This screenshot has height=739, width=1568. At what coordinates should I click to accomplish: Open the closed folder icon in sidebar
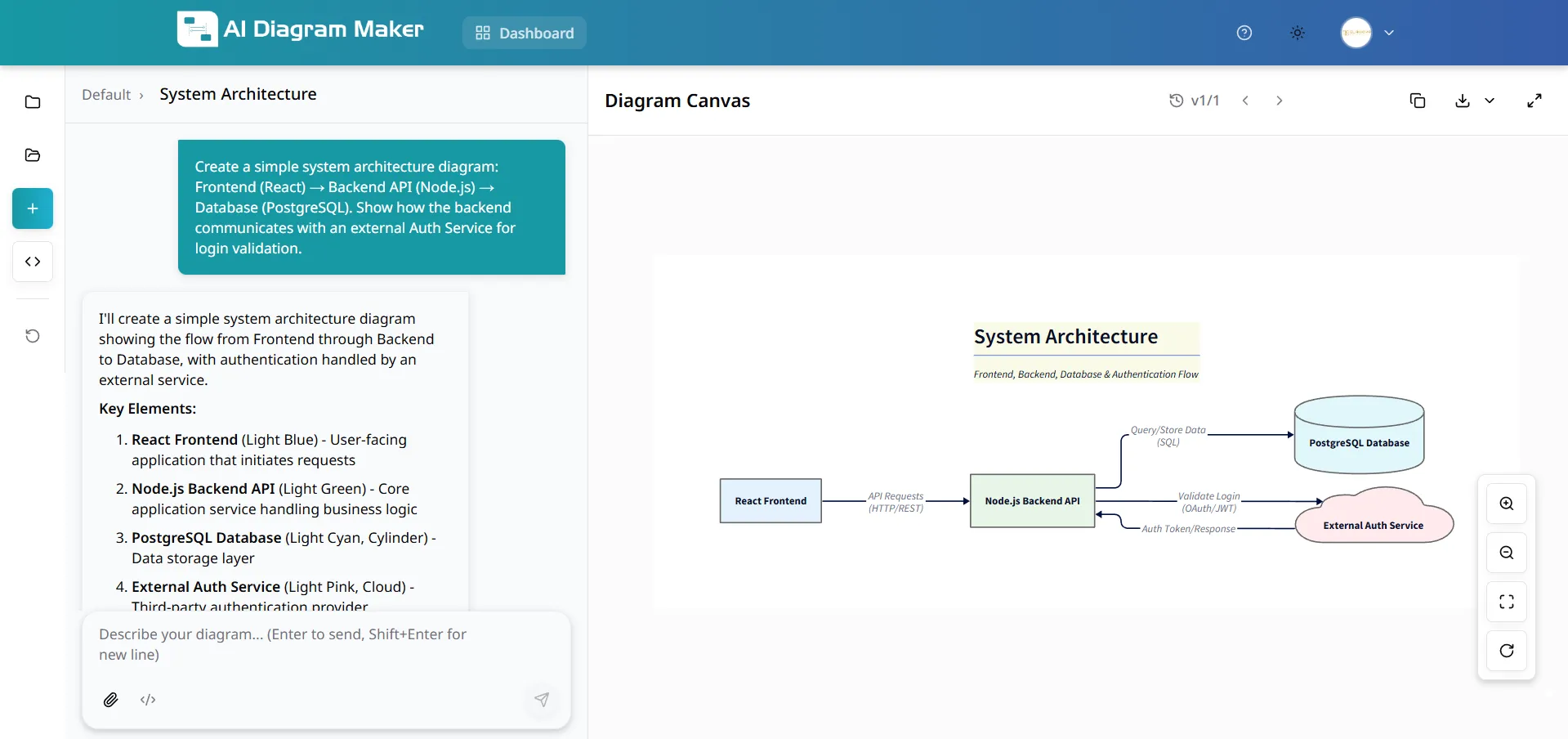[x=32, y=101]
